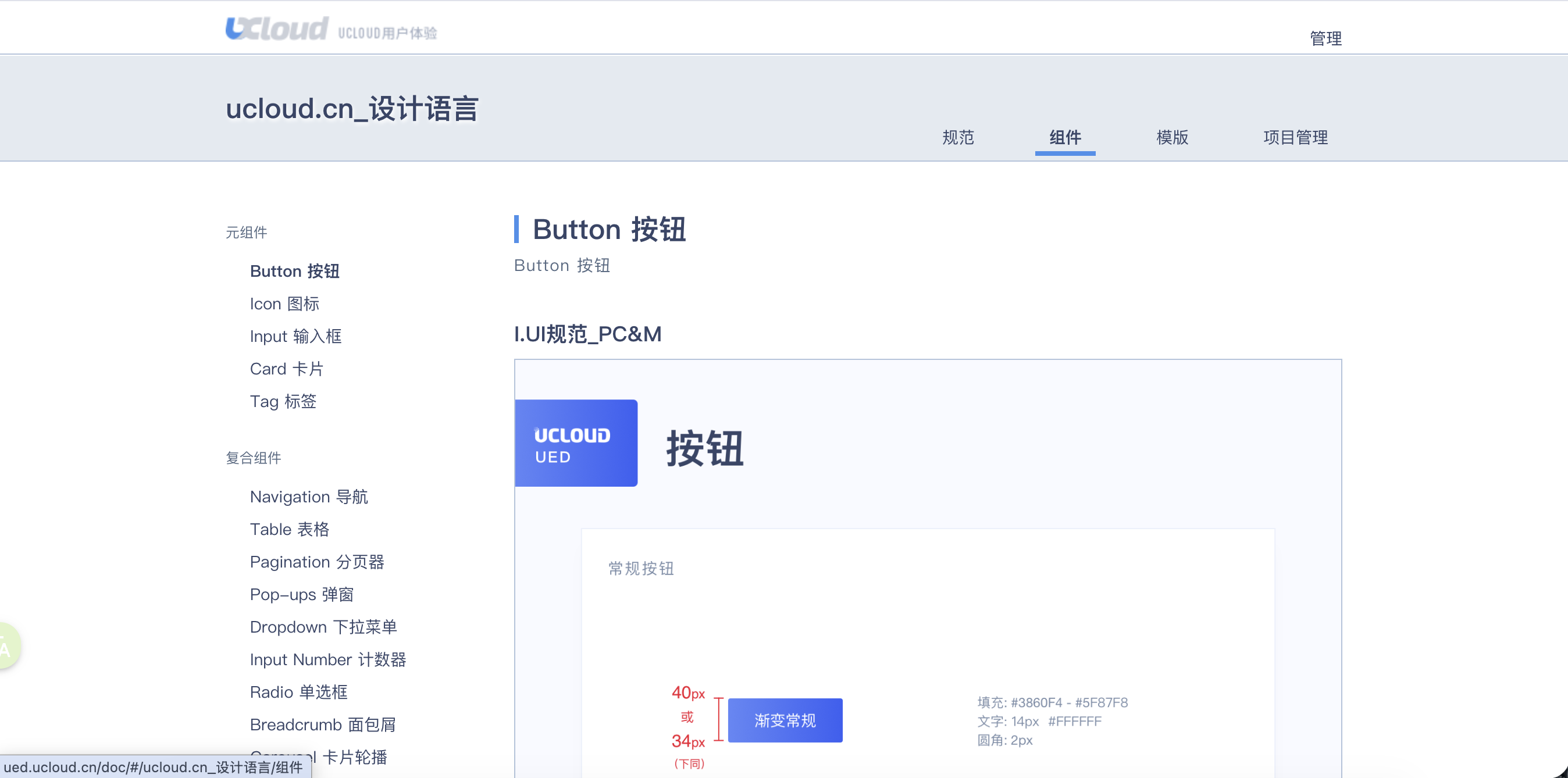Go to the 项目管理 tab
Screen dimensions: 1568x778
click(1295, 138)
